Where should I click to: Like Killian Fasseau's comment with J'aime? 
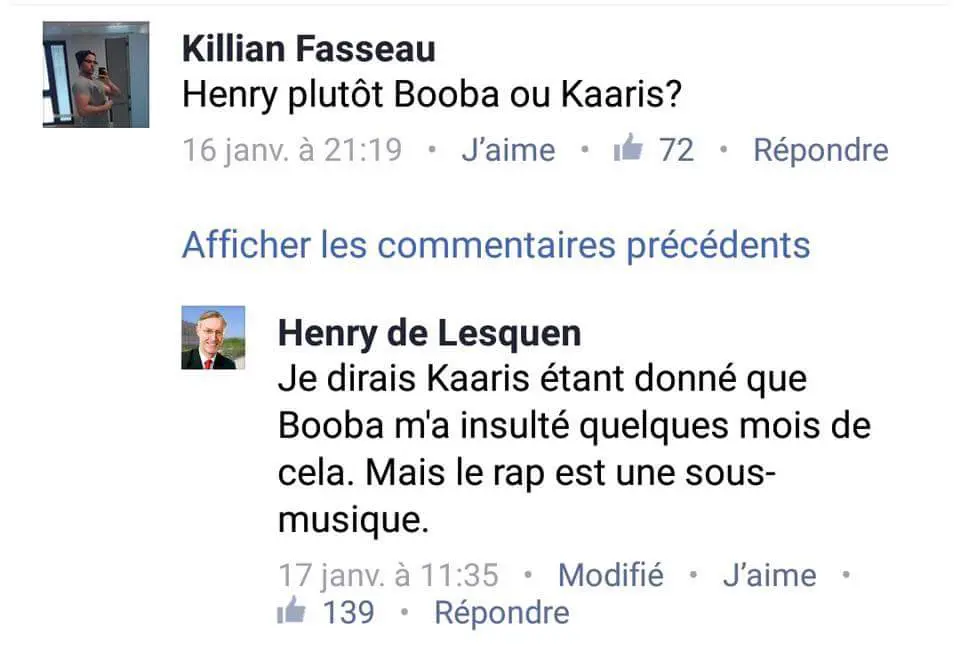pyautogui.click(x=508, y=150)
